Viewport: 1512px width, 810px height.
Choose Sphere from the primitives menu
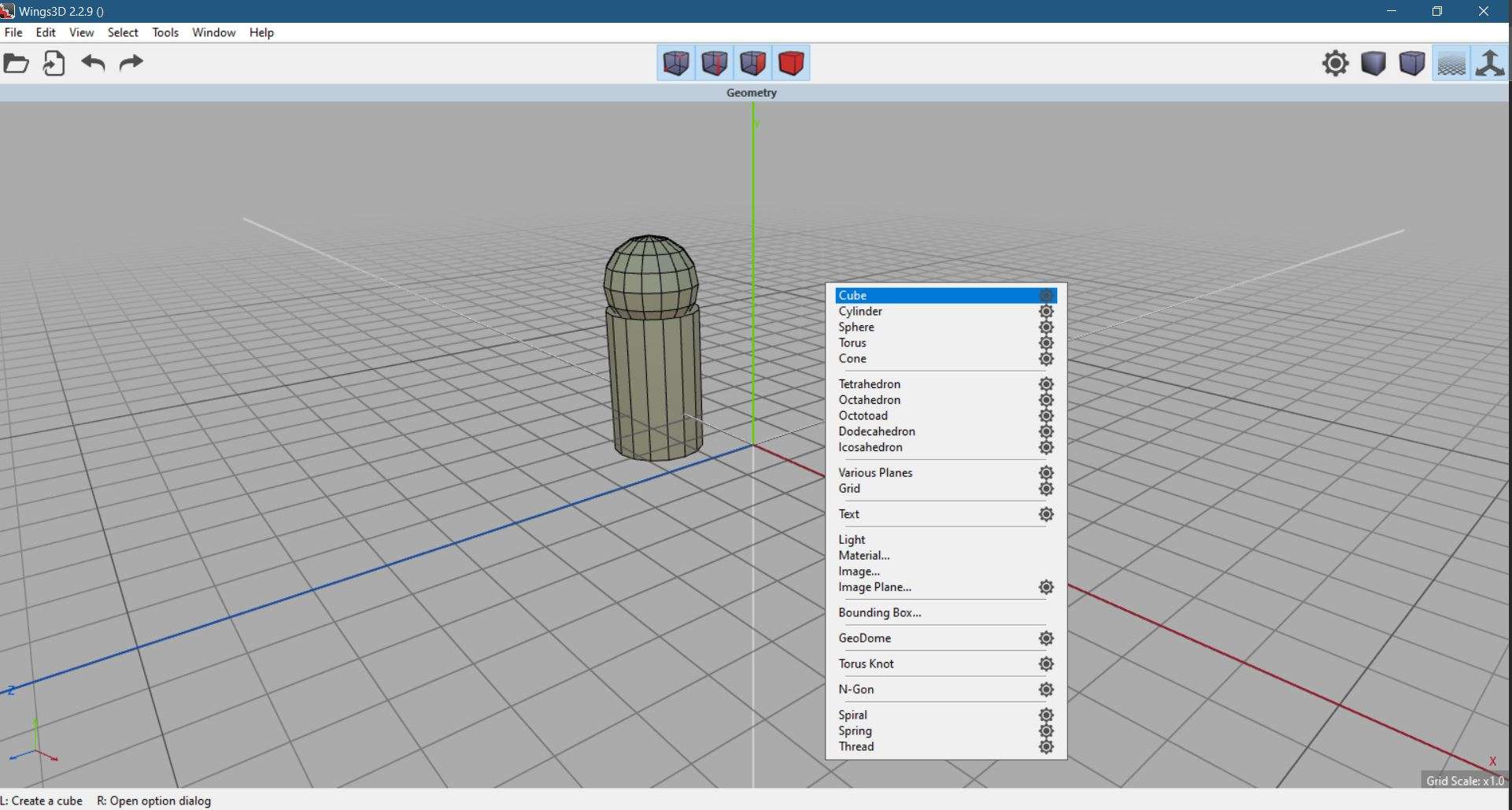point(856,327)
